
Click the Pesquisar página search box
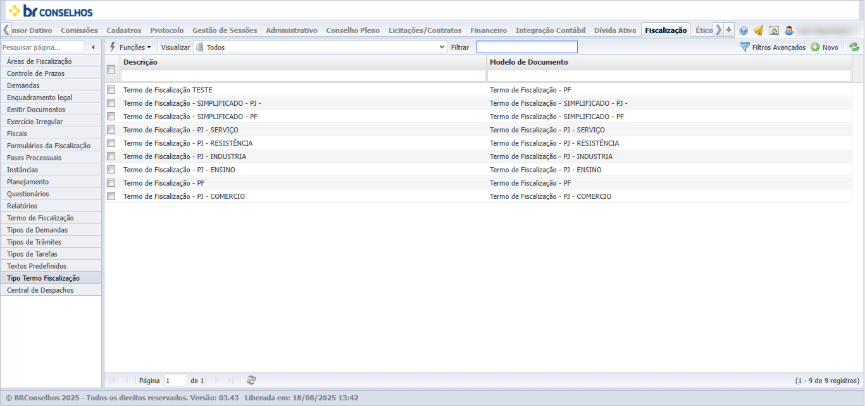point(42,47)
